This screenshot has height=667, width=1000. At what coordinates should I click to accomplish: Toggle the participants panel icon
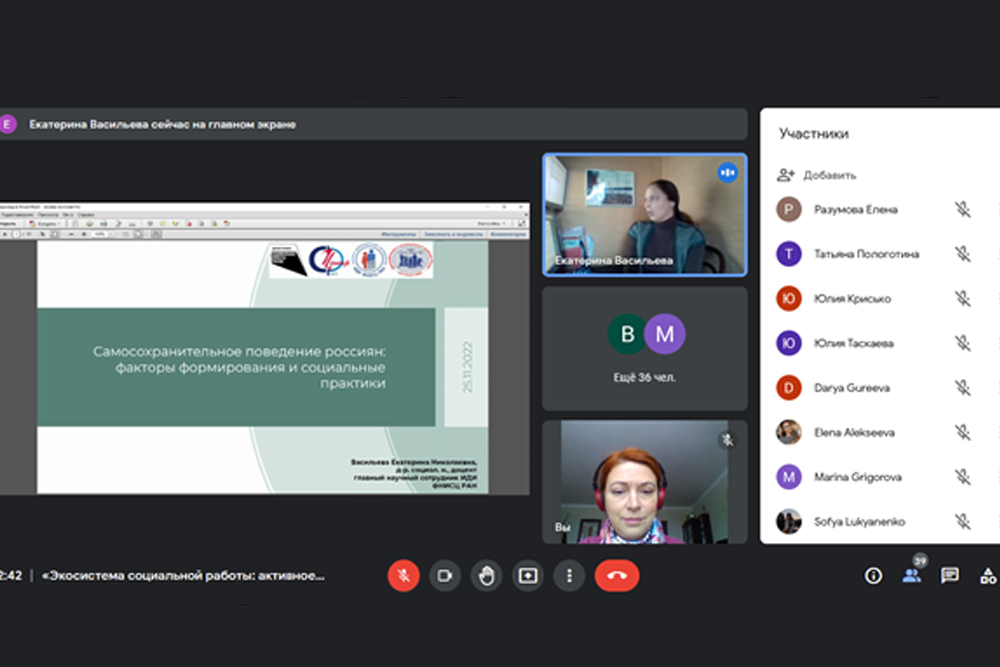click(x=911, y=576)
